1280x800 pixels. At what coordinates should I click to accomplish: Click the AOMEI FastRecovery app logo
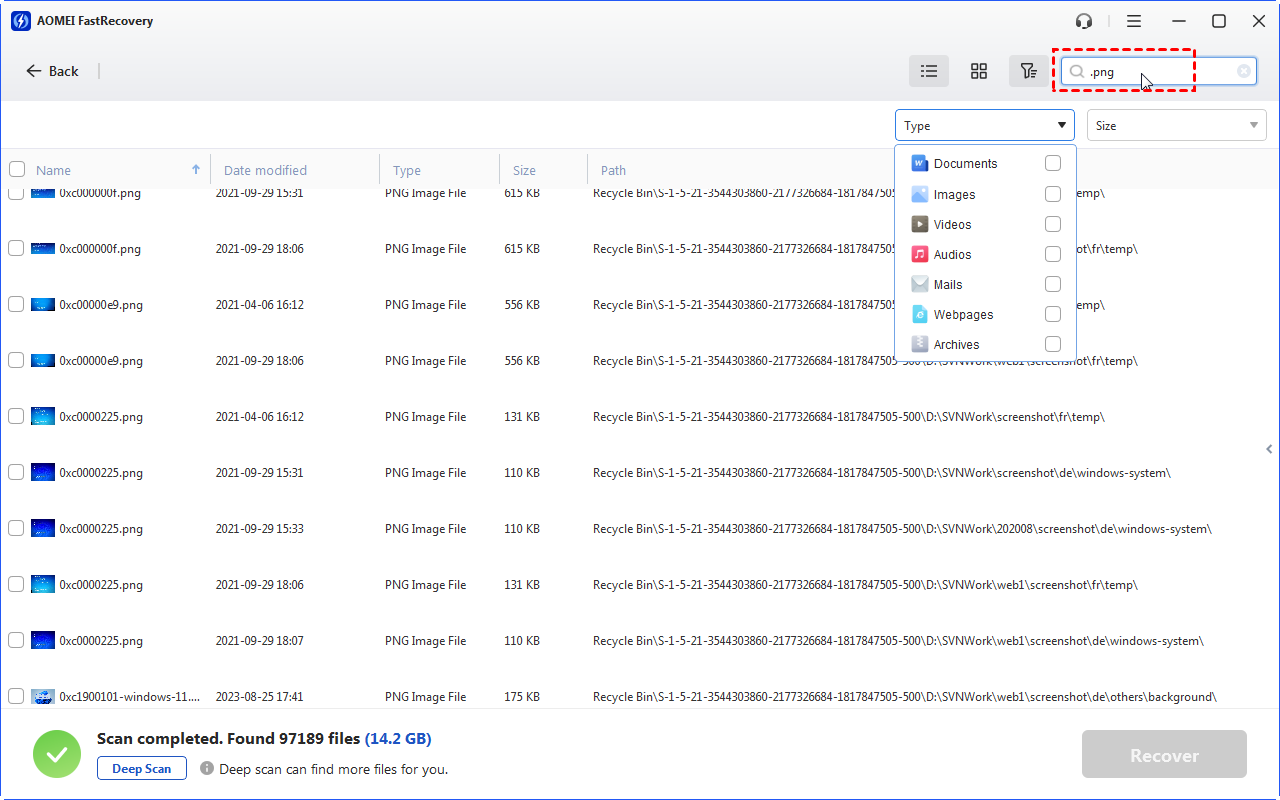click(x=22, y=21)
